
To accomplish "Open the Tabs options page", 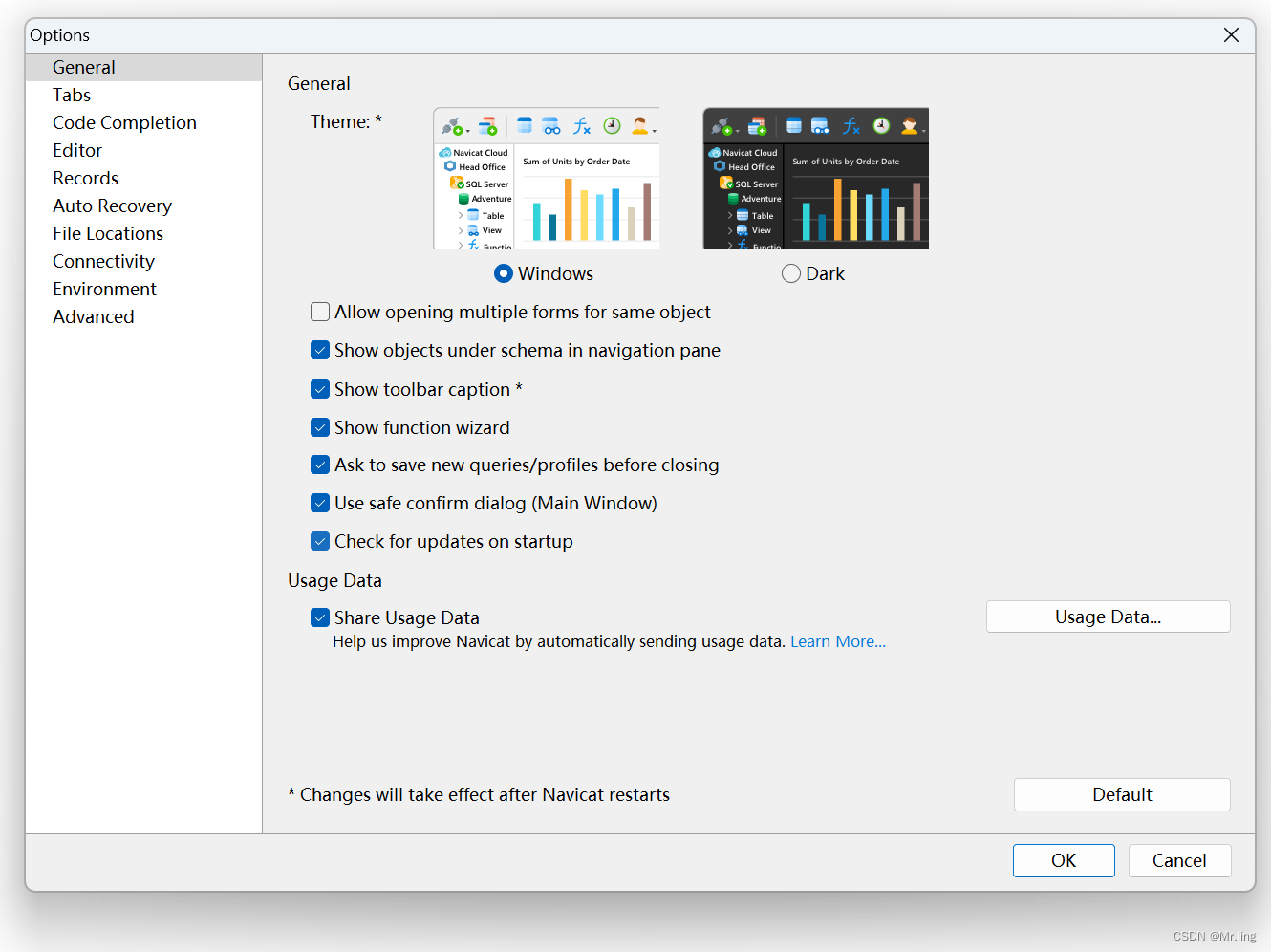I will 143,95.
